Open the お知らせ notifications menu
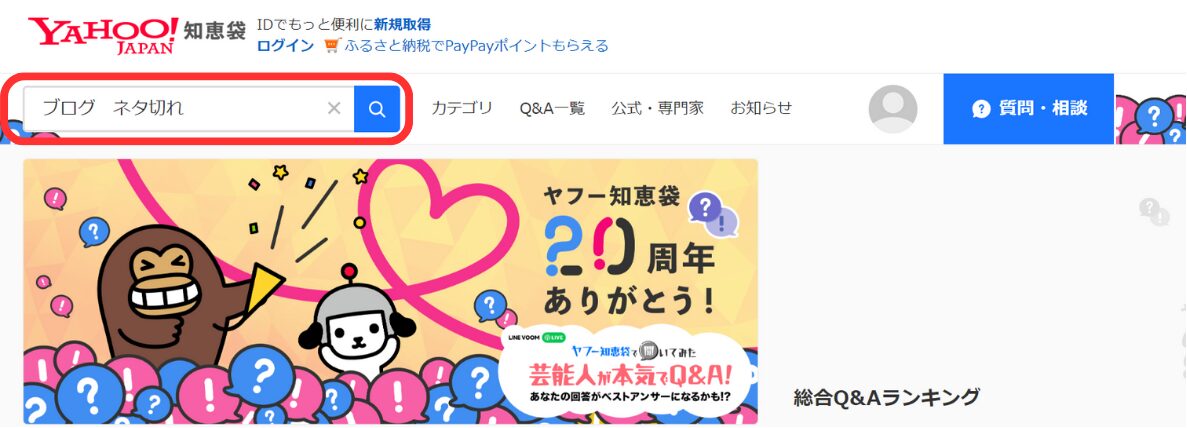The image size is (1187, 428). click(761, 108)
